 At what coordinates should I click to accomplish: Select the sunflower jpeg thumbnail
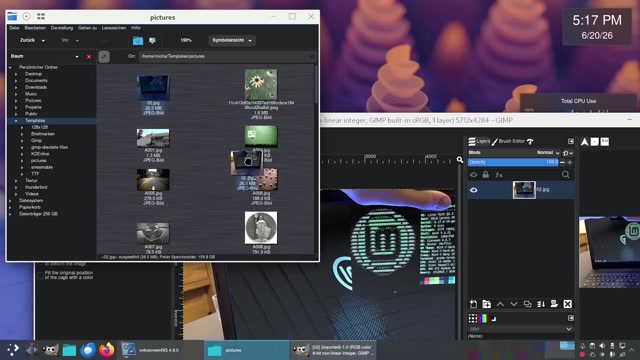coord(261,84)
